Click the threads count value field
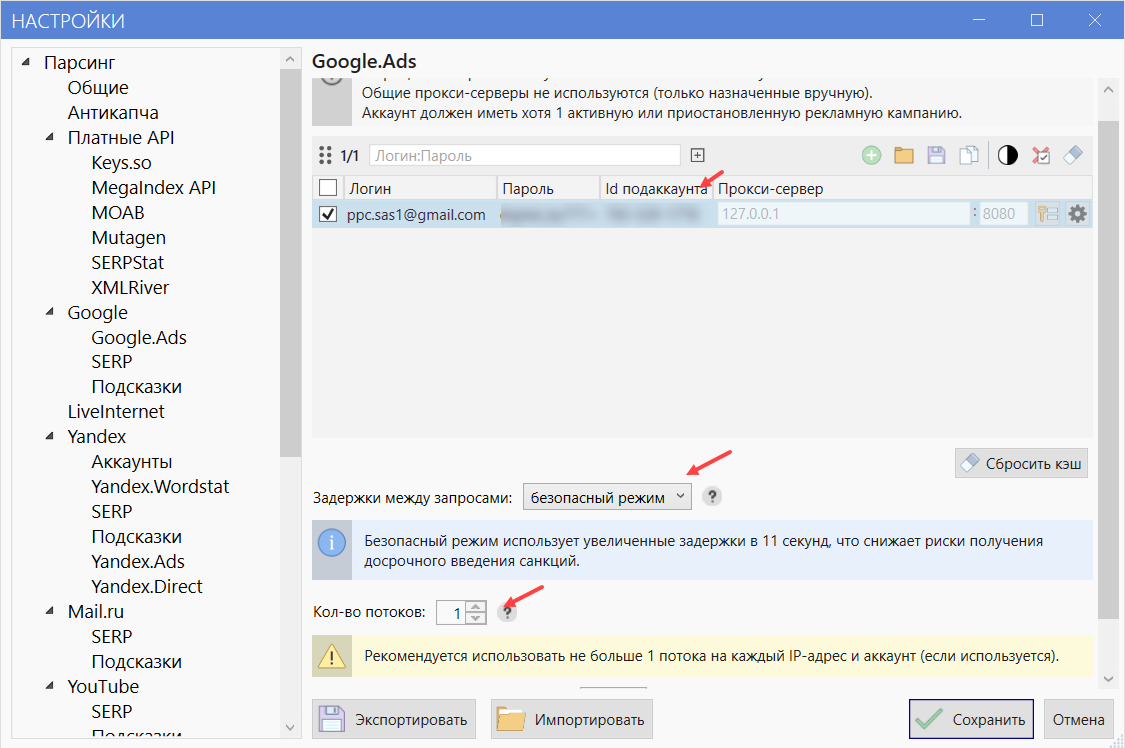Screen dimensions: 1125x748 click(x=451, y=612)
